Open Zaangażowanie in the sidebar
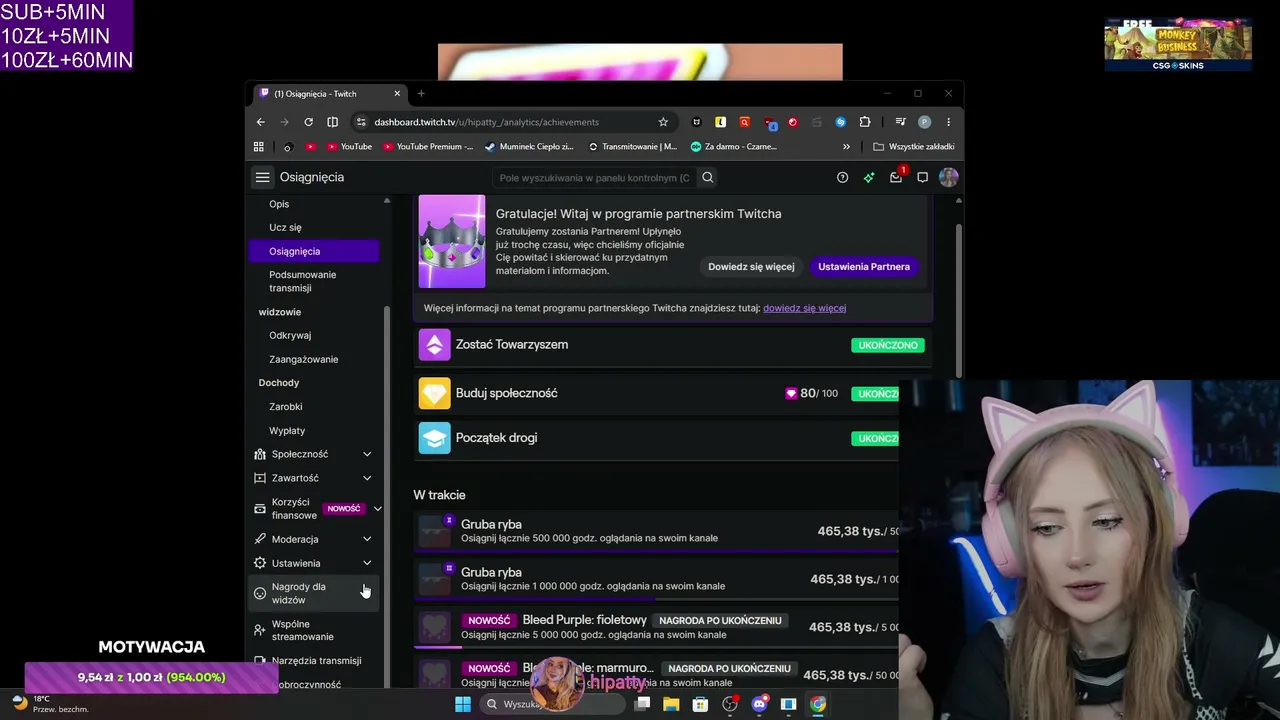Image resolution: width=1280 pixels, height=720 pixels. (304, 359)
